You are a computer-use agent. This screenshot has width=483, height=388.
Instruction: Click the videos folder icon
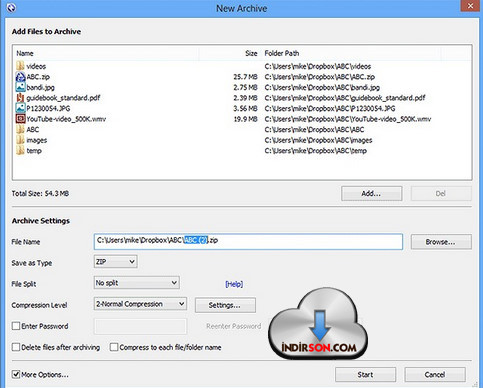[20, 66]
